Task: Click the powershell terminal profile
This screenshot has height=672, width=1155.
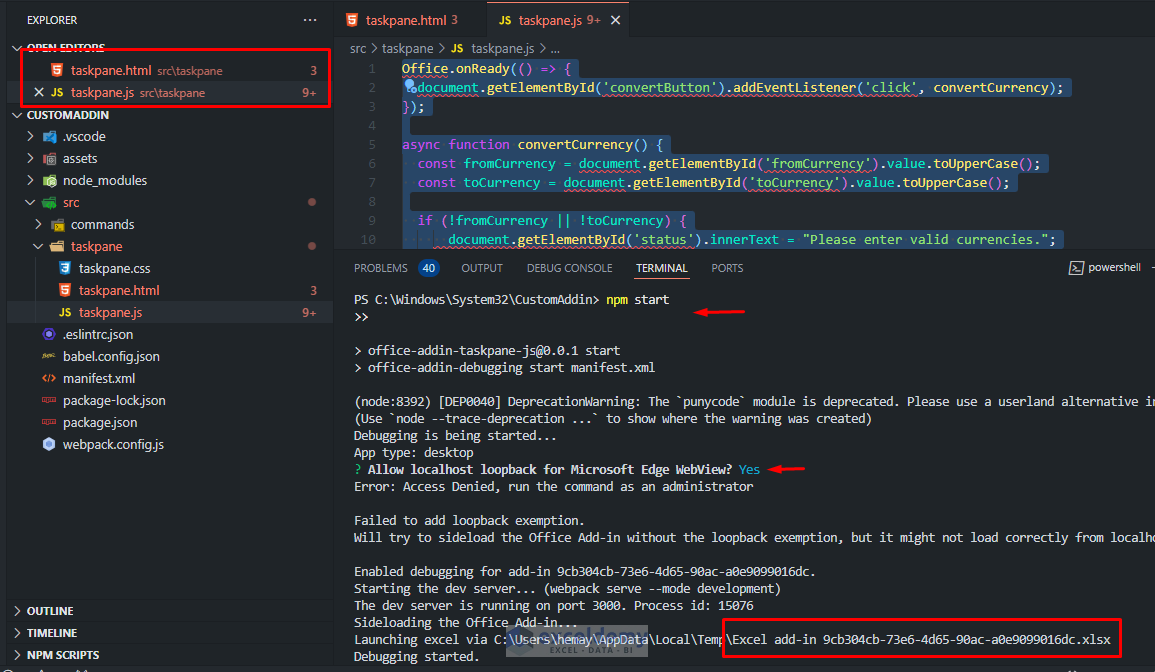Action: point(1105,267)
